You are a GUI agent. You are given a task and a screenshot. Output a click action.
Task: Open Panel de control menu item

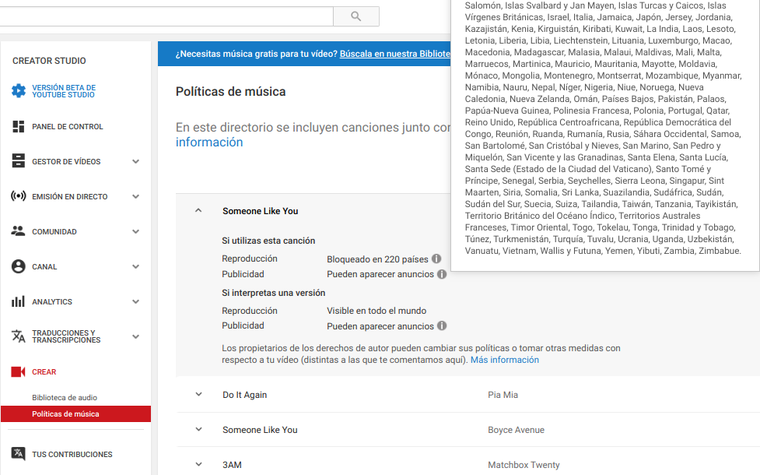pyautogui.click(x=67, y=127)
